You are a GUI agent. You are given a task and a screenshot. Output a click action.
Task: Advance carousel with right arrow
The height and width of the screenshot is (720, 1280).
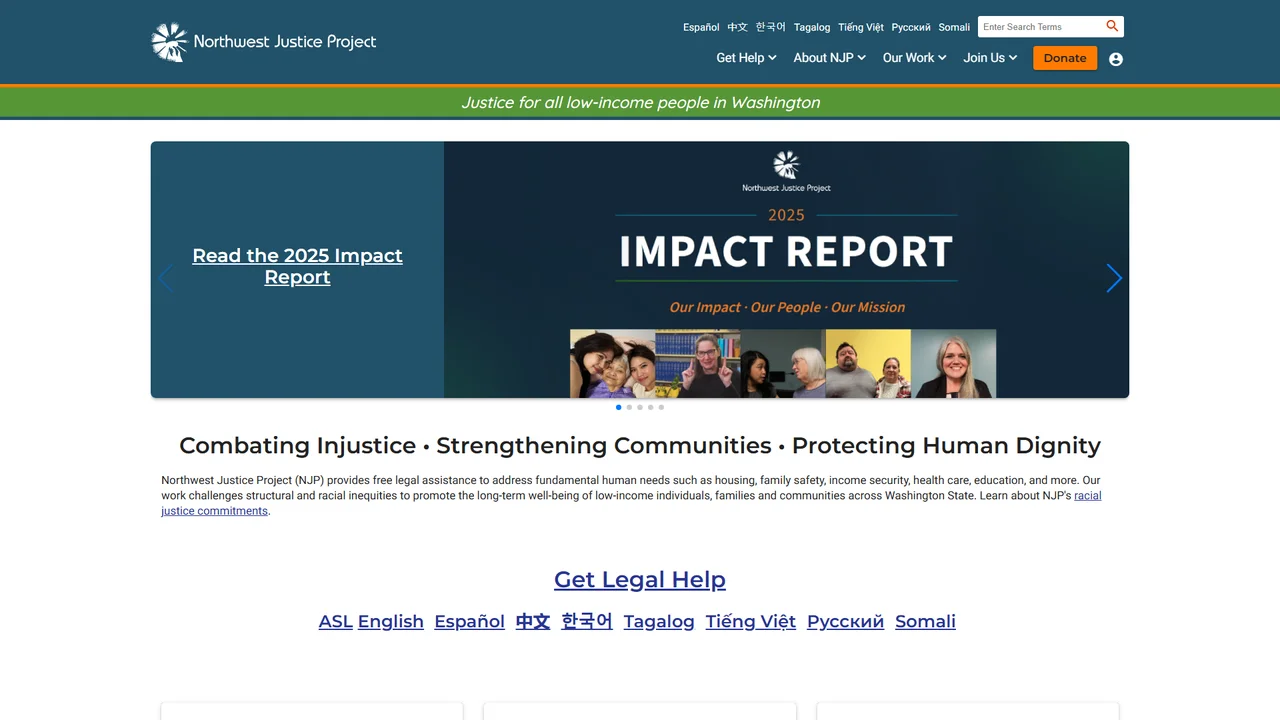tap(1114, 278)
